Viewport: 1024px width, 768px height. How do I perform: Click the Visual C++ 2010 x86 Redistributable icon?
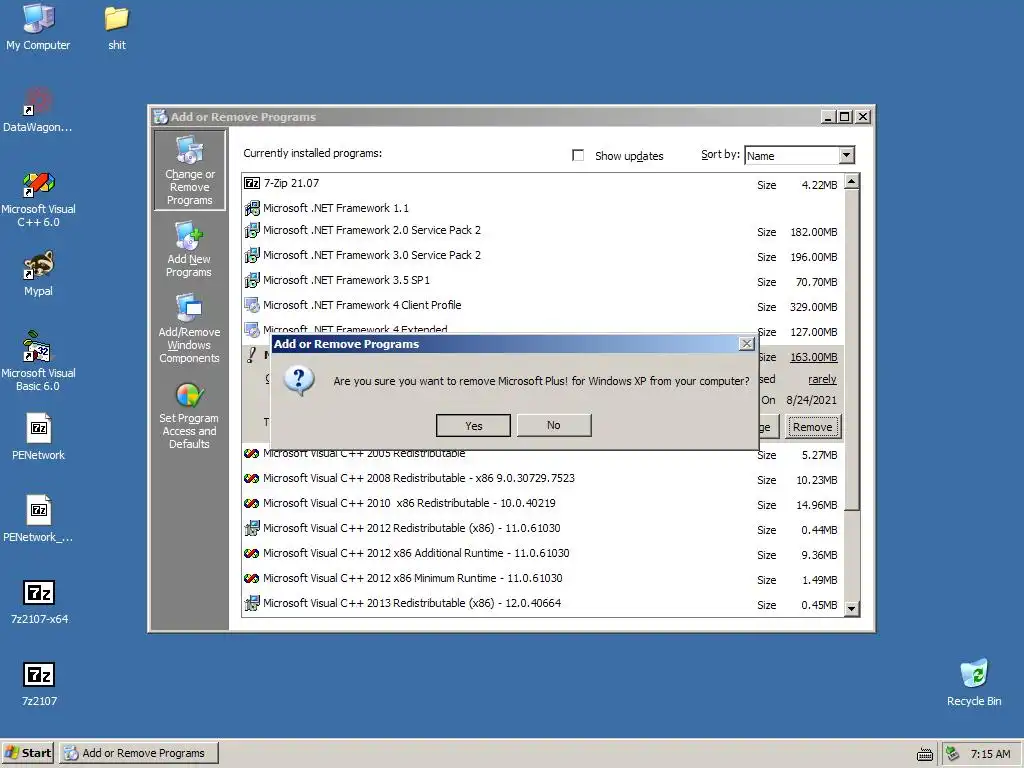point(252,504)
